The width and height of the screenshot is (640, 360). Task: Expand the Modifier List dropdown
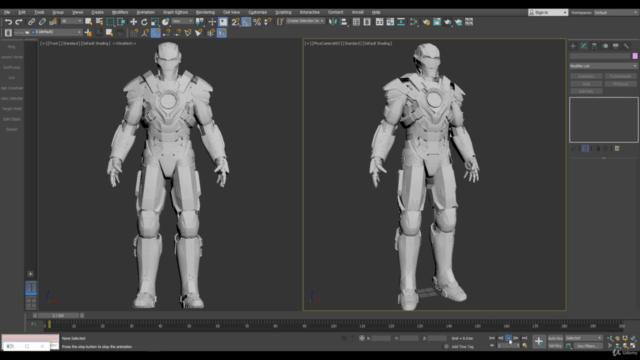coord(603,66)
